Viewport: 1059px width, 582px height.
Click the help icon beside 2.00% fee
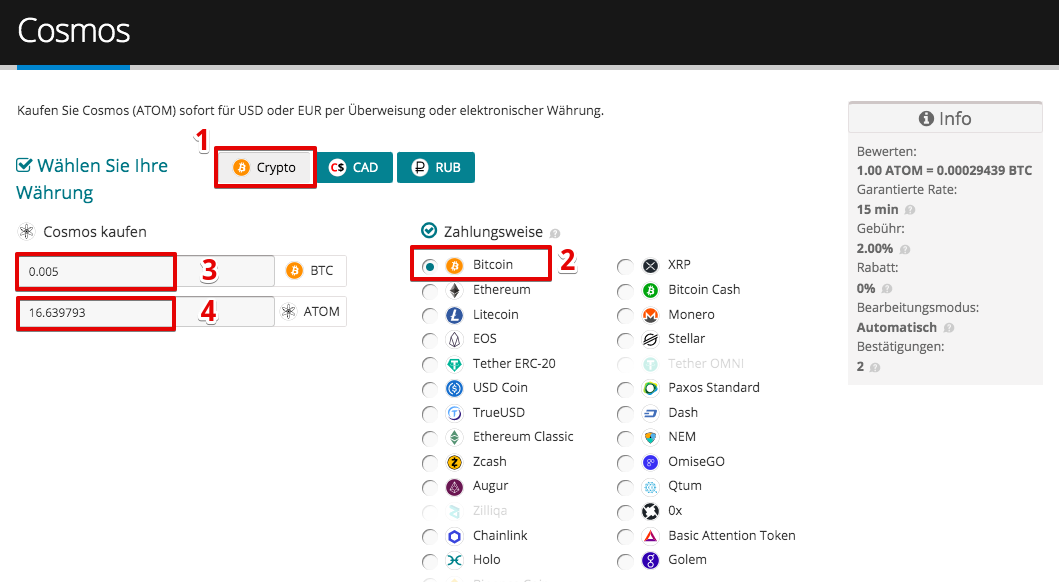[905, 249]
